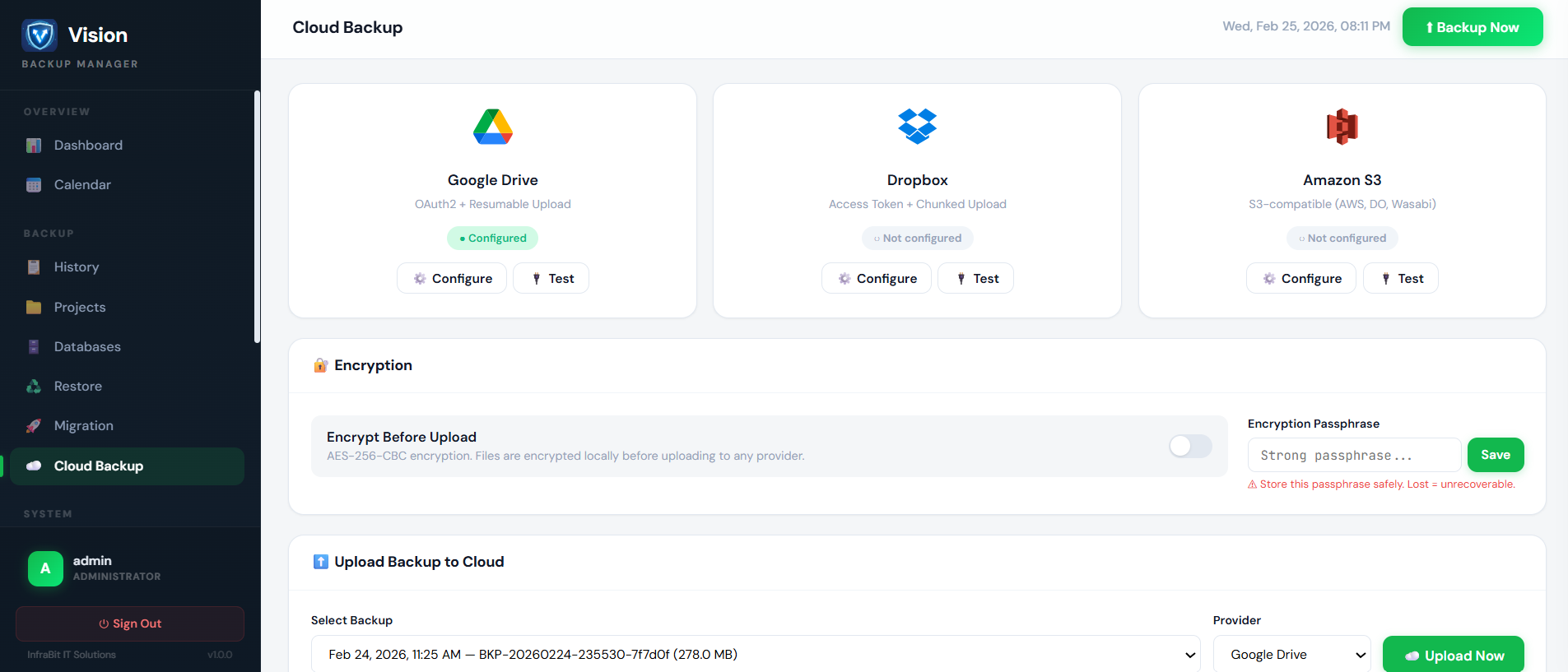This screenshot has width=1568, height=672.
Task: Click the plug icon in Google Drive Test button
Action: pyautogui.click(x=537, y=279)
